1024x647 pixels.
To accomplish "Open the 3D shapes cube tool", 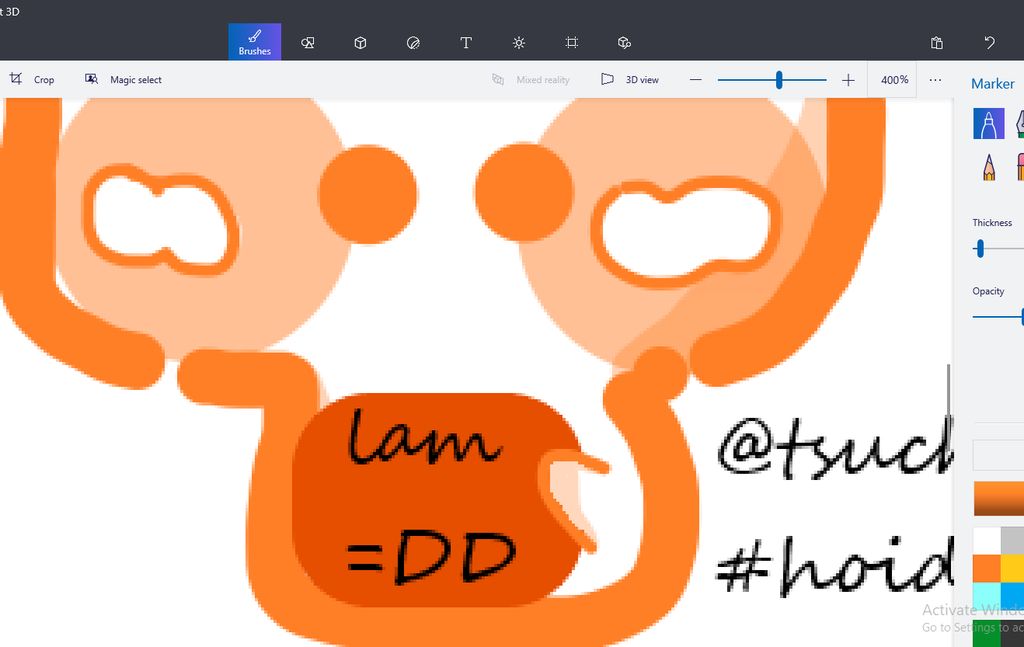I will point(360,42).
